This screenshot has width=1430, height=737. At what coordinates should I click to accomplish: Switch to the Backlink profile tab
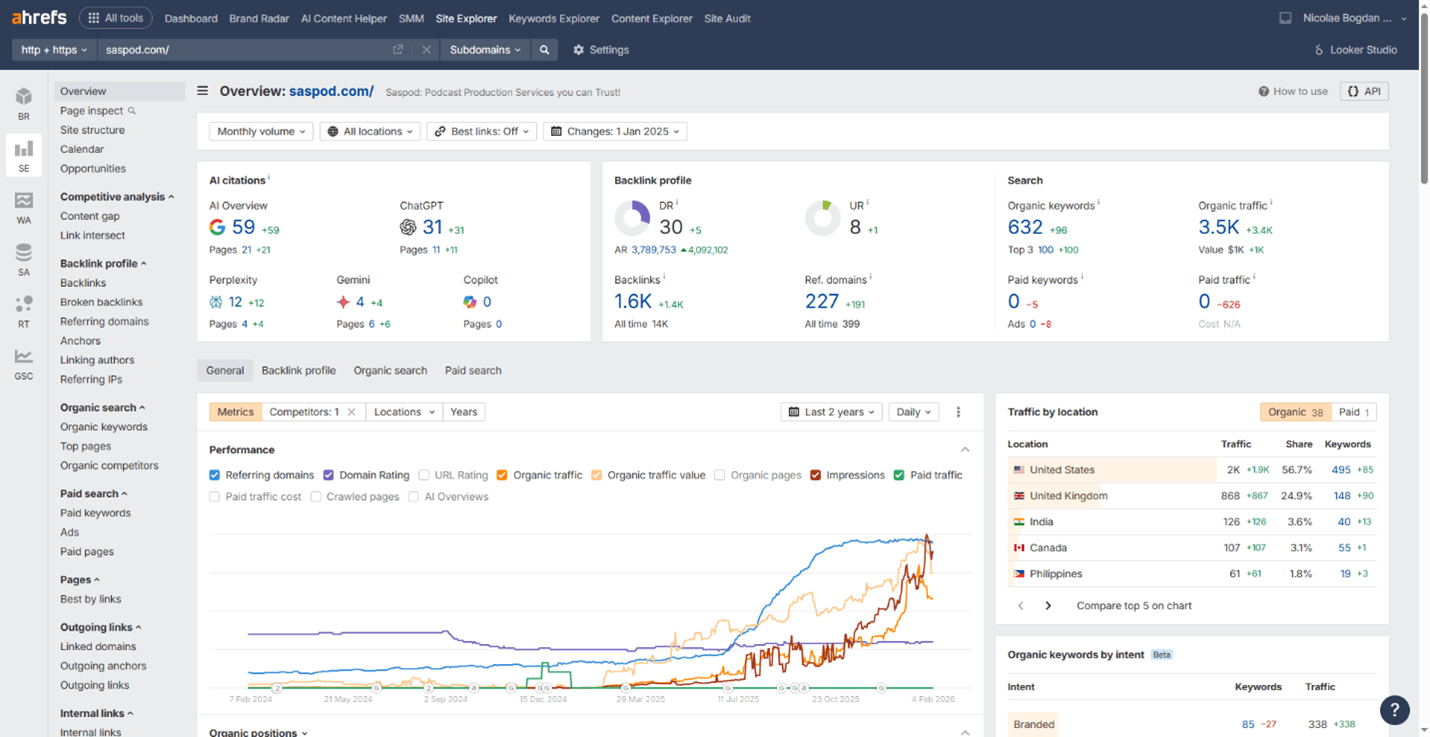pos(298,370)
